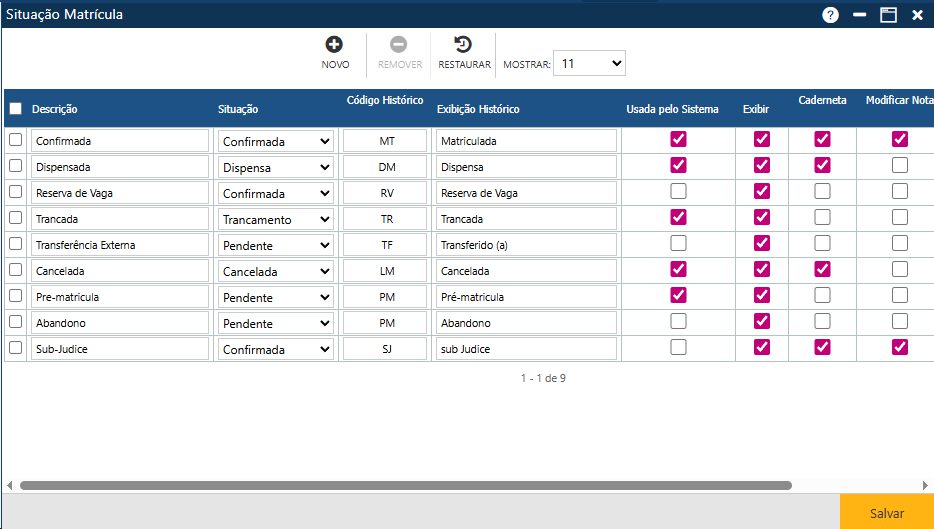This screenshot has width=934, height=529.
Task: Maximize the Situação Matrícula window
Action: pyautogui.click(x=887, y=15)
